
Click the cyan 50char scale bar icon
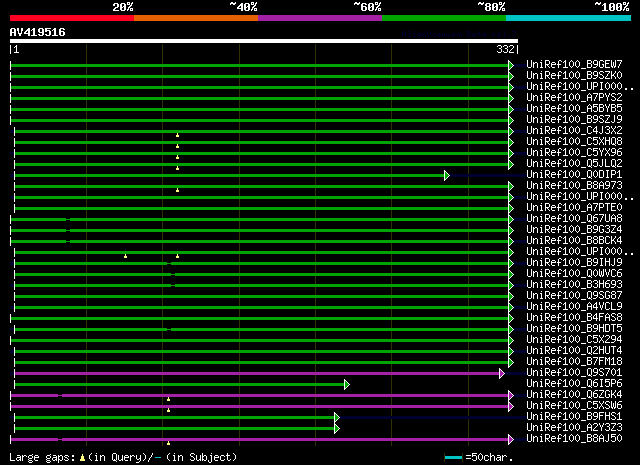[x=454, y=457]
